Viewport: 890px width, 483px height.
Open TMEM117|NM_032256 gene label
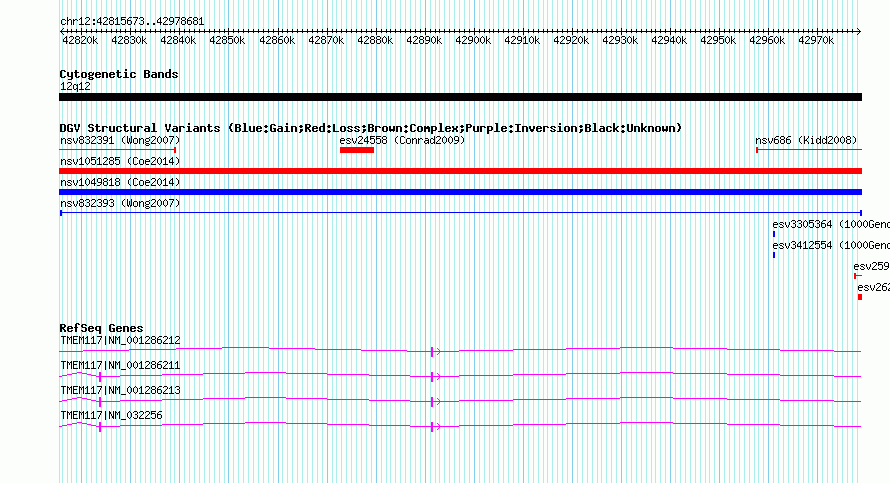point(111,415)
